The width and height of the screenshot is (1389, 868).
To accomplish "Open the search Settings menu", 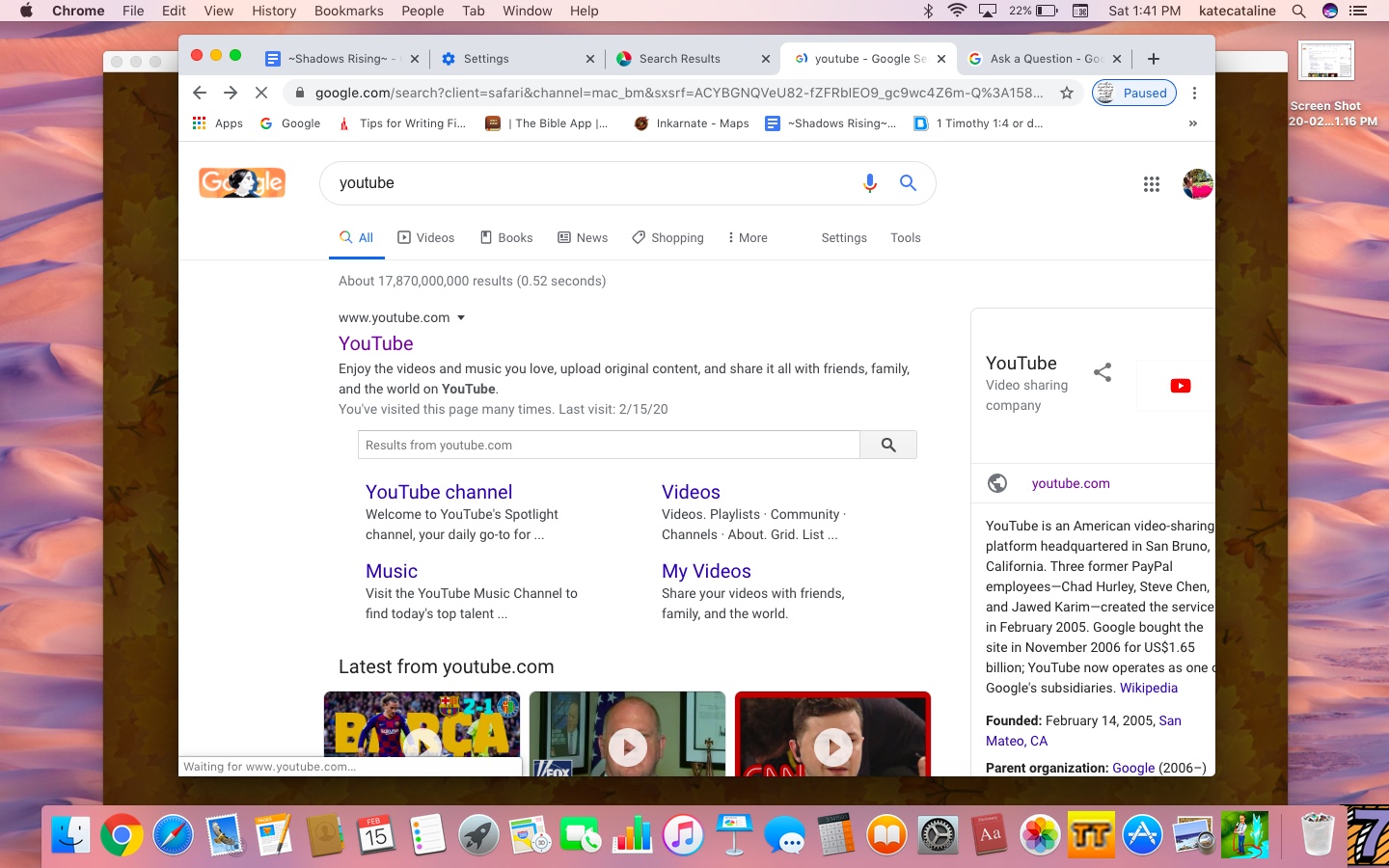I will 844,237.
